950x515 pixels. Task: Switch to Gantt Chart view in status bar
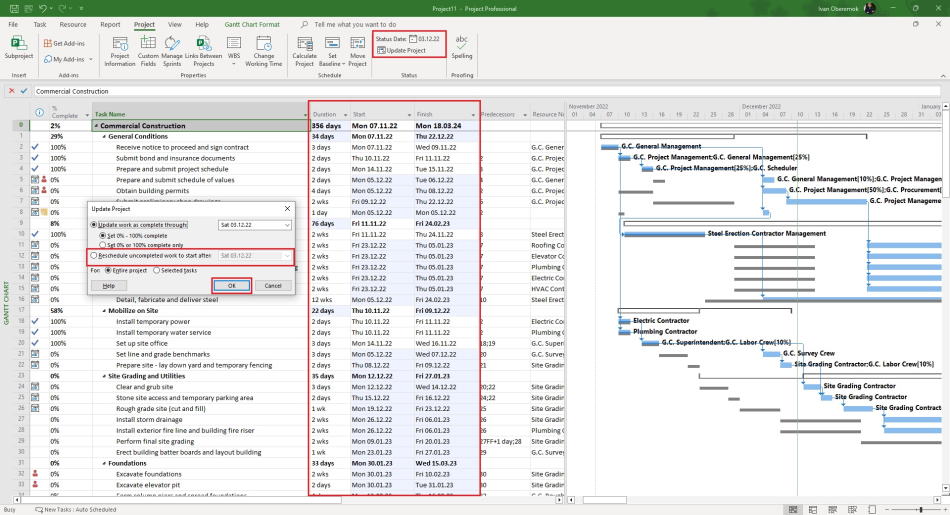click(x=792, y=510)
